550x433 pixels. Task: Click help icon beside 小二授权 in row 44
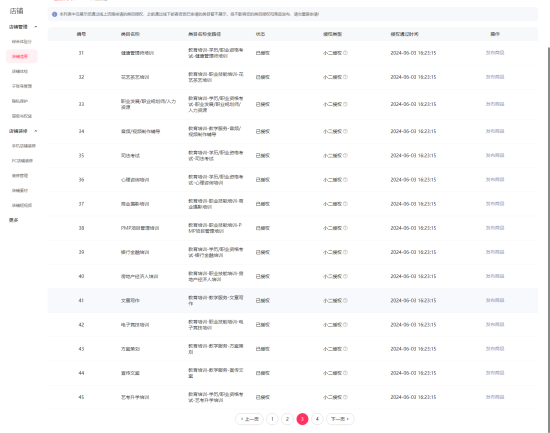345,373
